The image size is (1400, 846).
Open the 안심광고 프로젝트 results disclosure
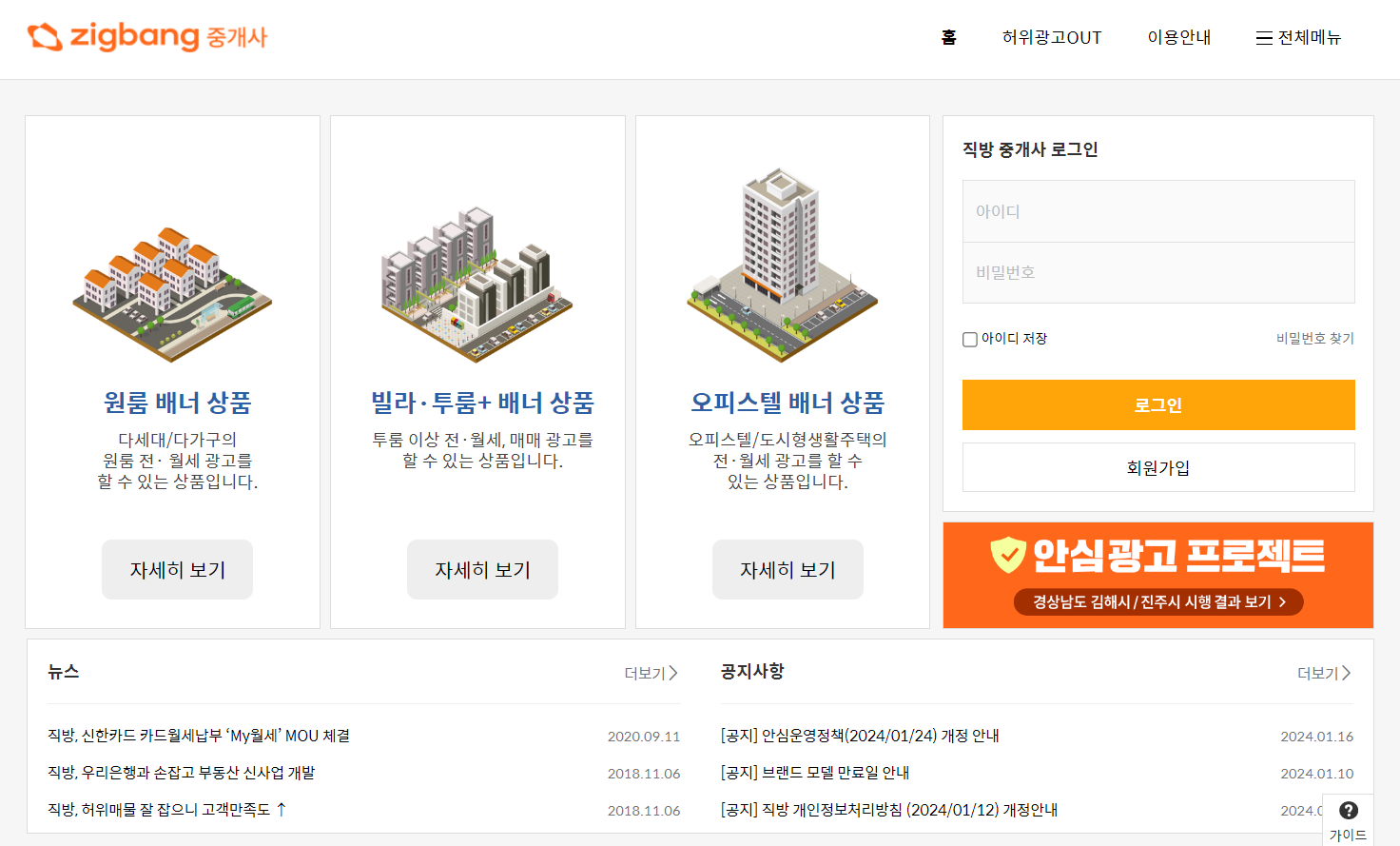tap(1157, 601)
